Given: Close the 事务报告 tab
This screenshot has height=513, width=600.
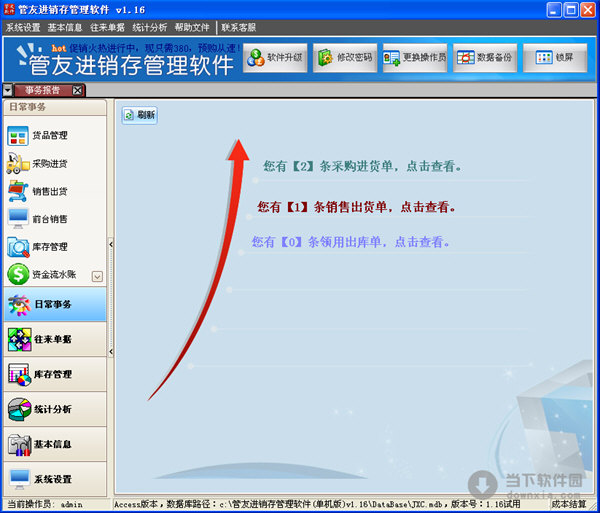Looking at the screenshot, I should tap(77, 90).
